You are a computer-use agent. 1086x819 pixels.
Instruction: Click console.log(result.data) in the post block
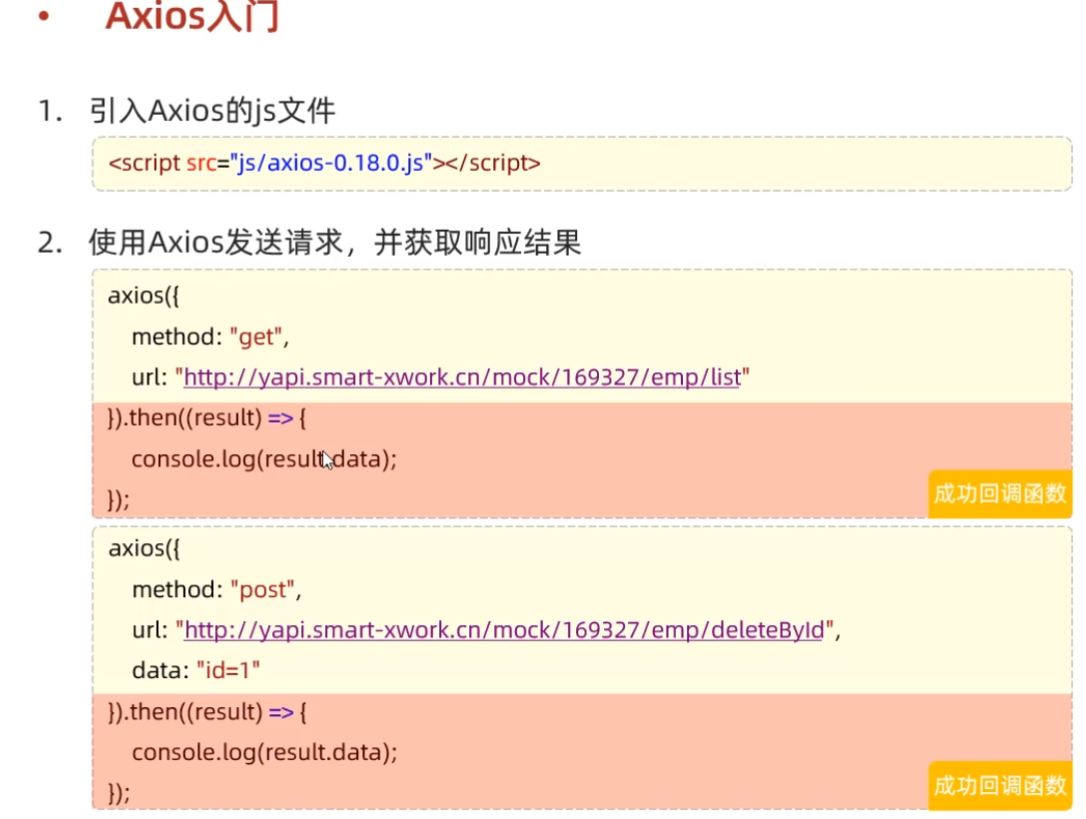tap(265, 752)
